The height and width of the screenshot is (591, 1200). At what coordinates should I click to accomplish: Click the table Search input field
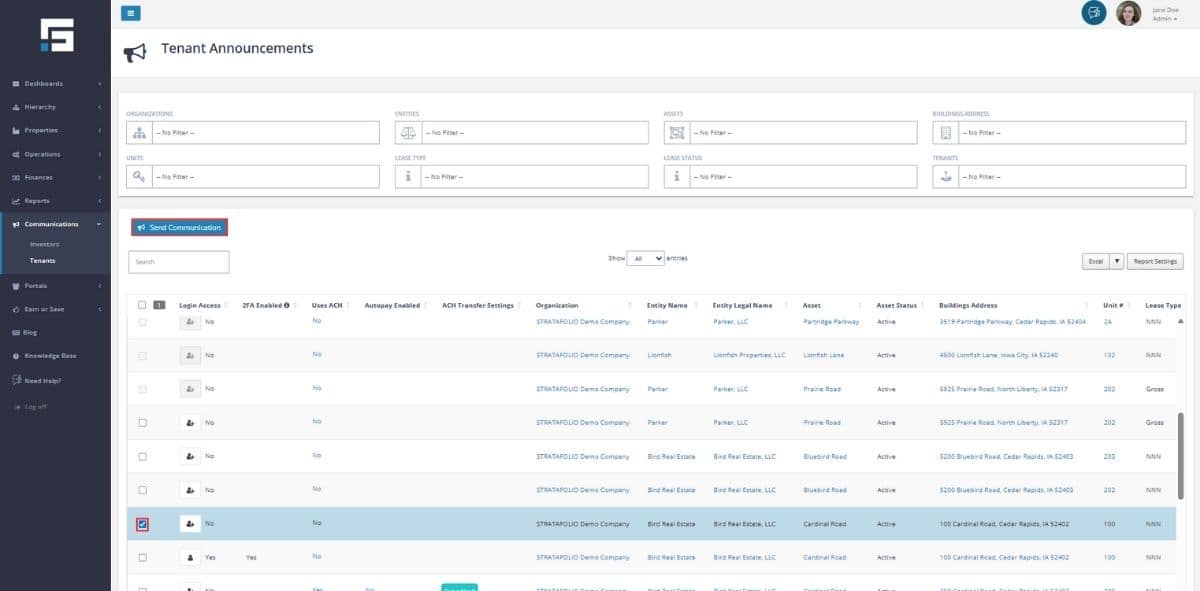pyautogui.click(x=179, y=262)
